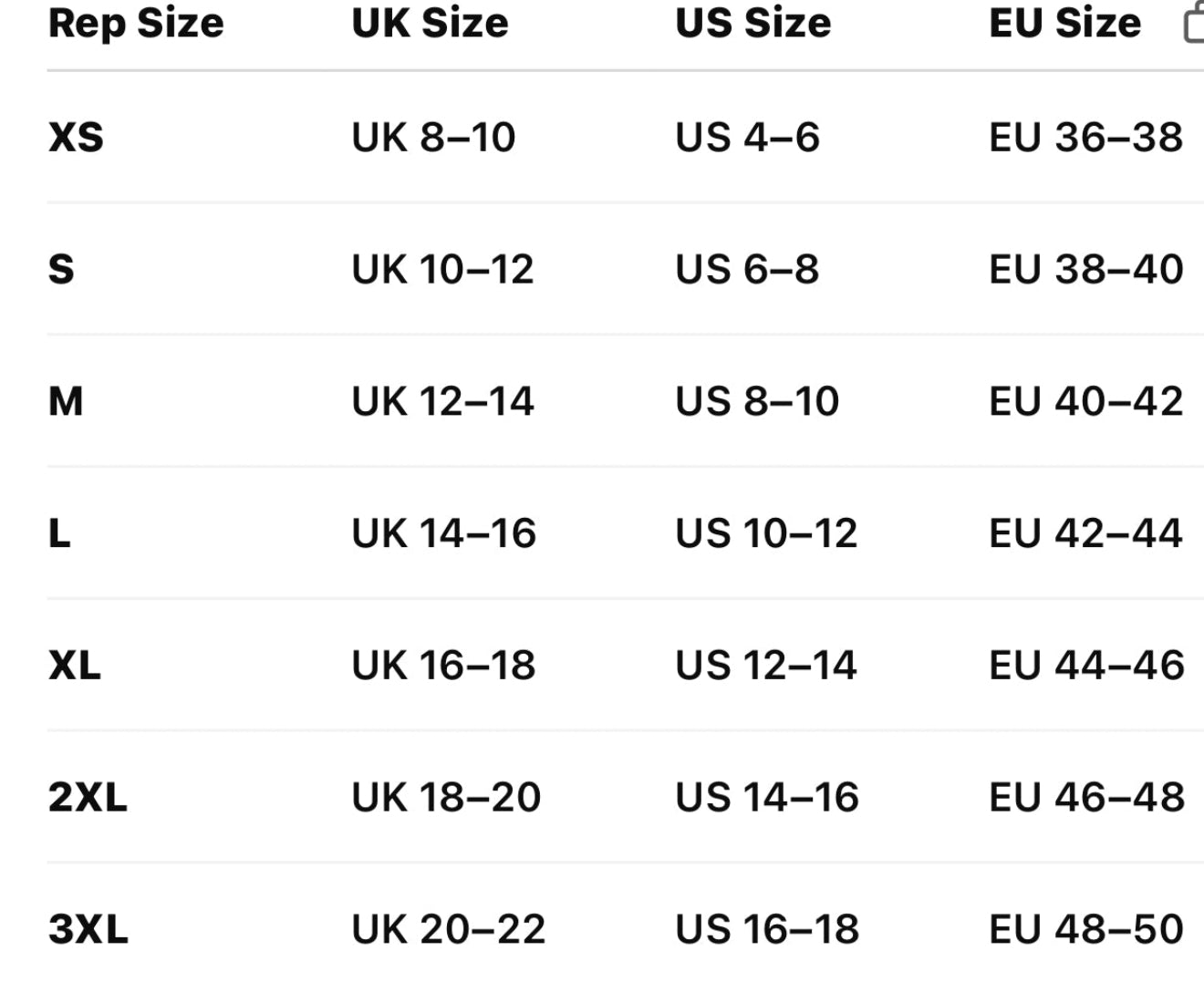Click the L size row label
Image resolution: width=1204 pixels, height=982 pixels.
point(59,533)
